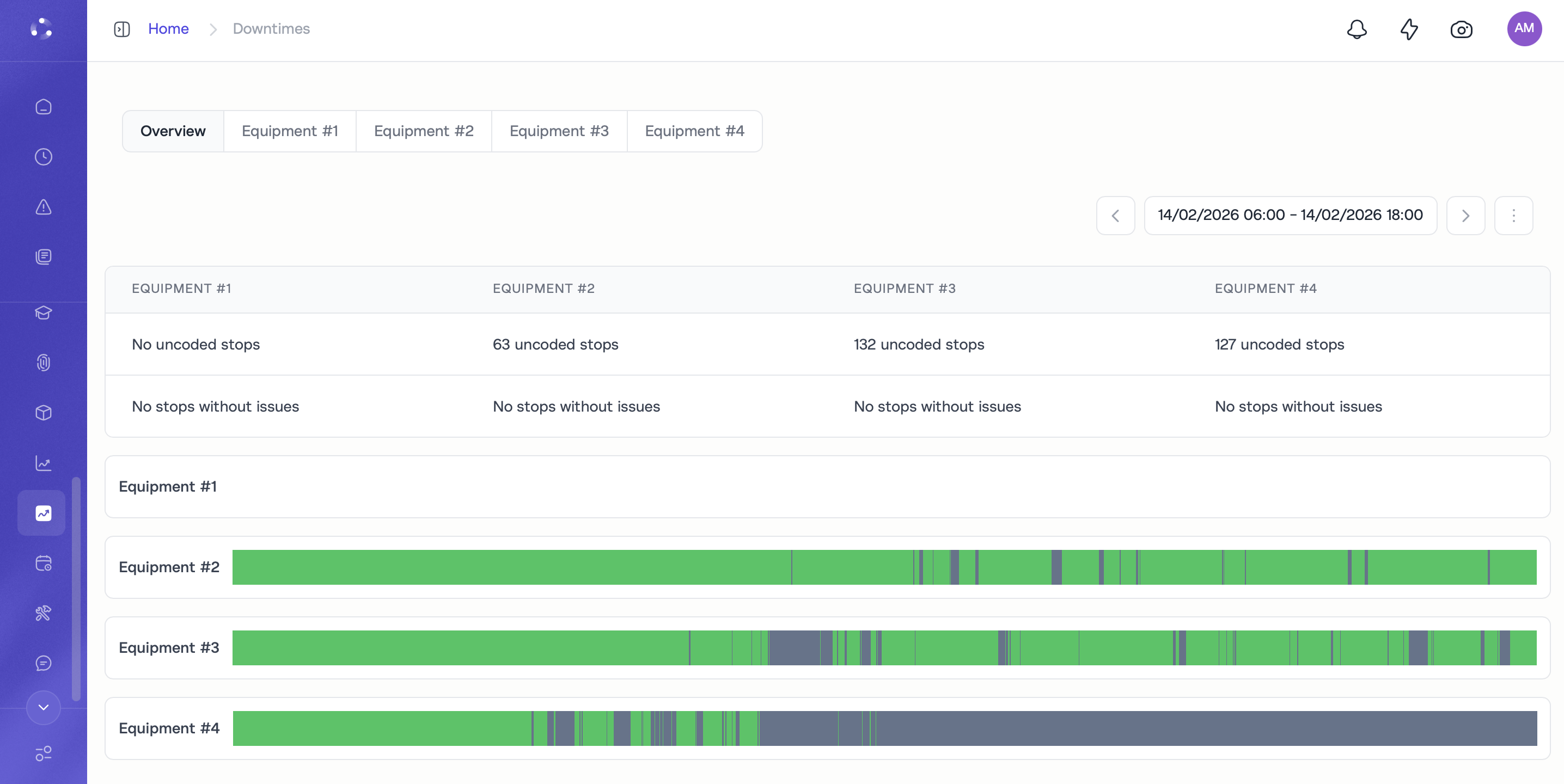Go to previous date range

pyautogui.click(x=1115, y=216)
